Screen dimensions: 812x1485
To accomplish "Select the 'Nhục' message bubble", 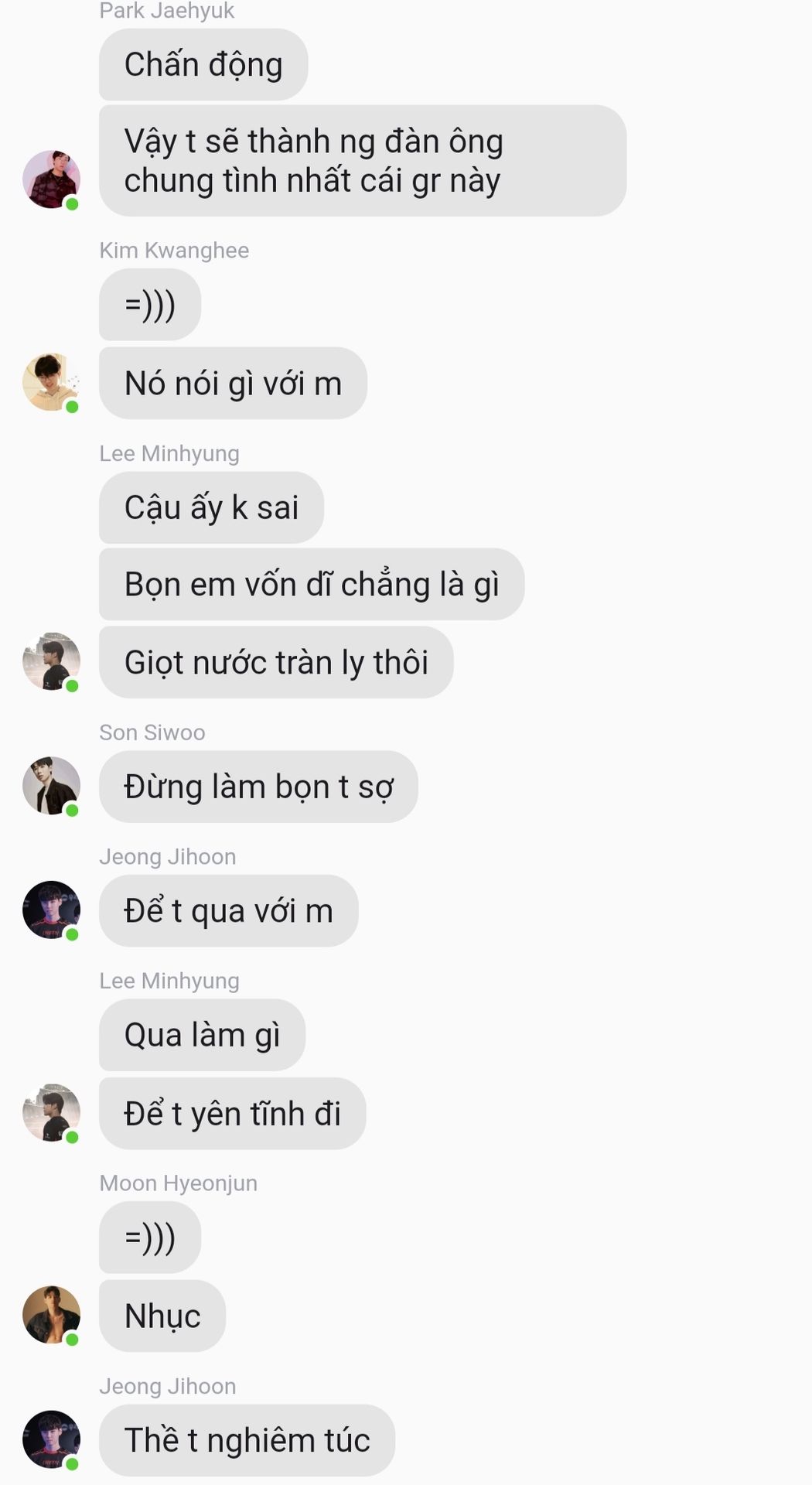I will [x=162, y=1316].
